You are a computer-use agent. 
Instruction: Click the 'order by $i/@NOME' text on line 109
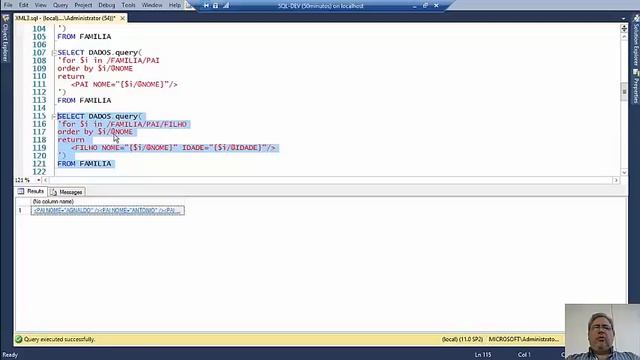tap(95, 69)
